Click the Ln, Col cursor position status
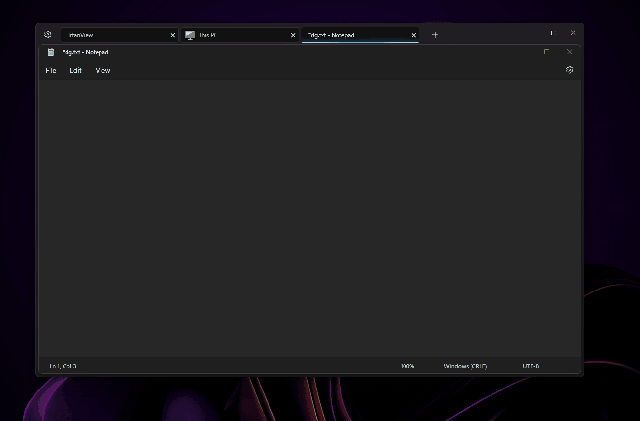Screen dimensions: 640x421 point(63,366)
